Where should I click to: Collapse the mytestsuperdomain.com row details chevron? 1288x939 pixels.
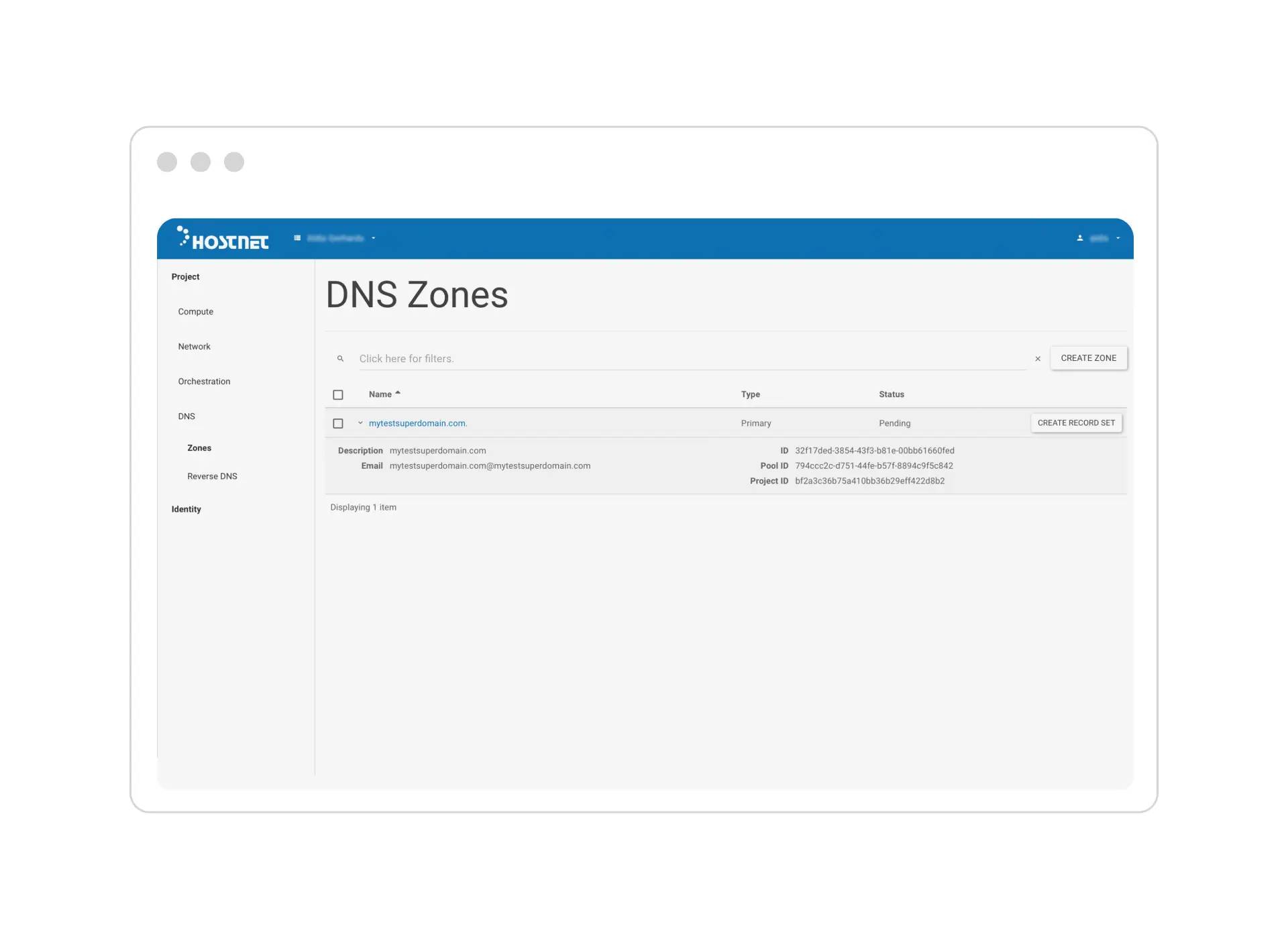tap(360, 423)
